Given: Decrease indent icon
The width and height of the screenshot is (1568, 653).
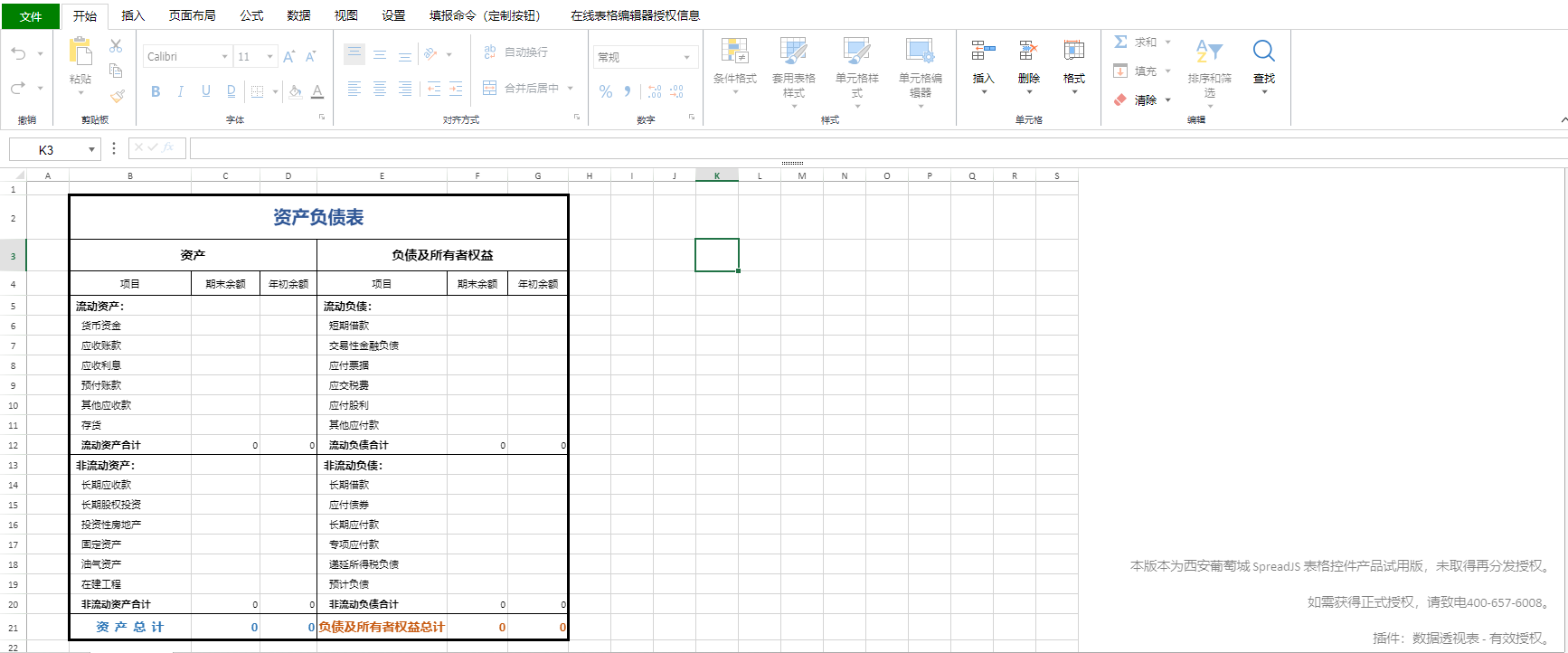Looking at the screenshot, I should (434, 88).
